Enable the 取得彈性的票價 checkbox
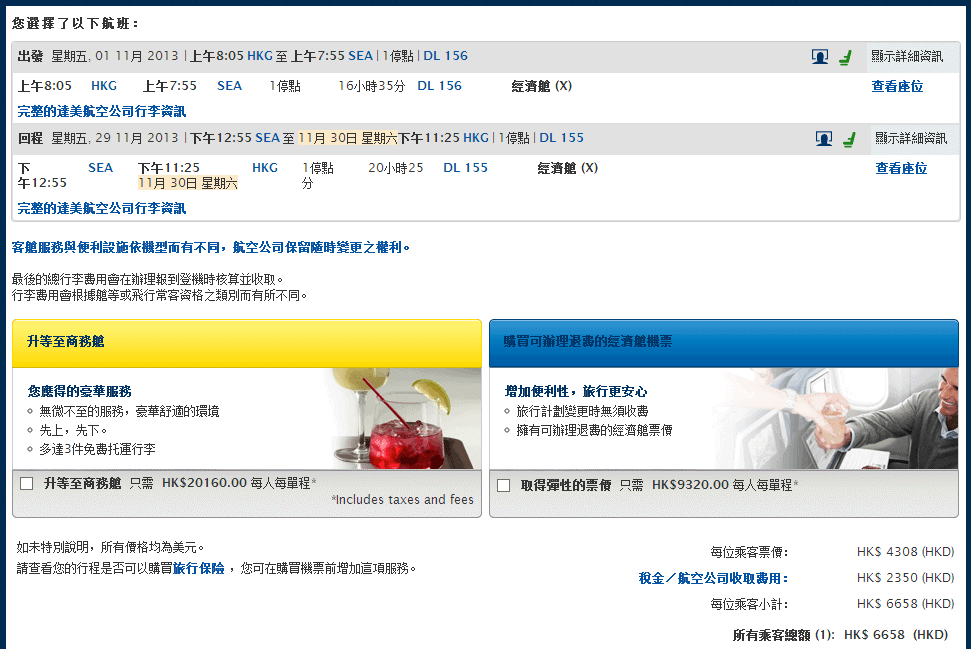 (x=504, y=486)
